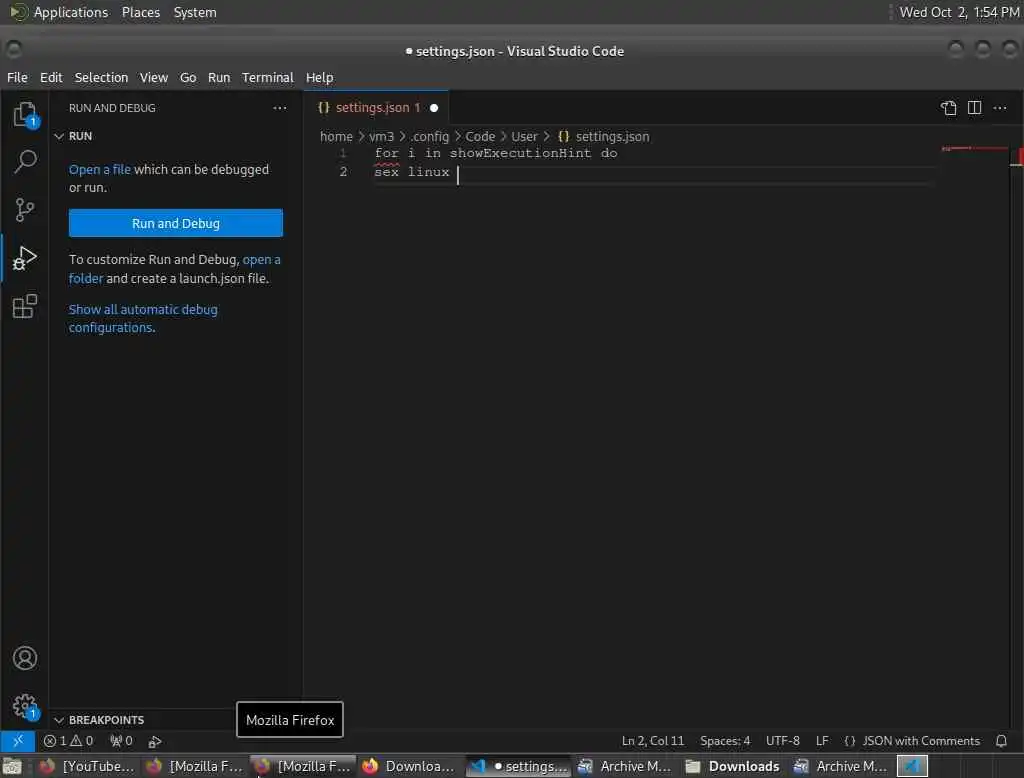Click the ports forwarded indicator showing 0
This screenshot has width=1024, height=778.
point(121,741)
